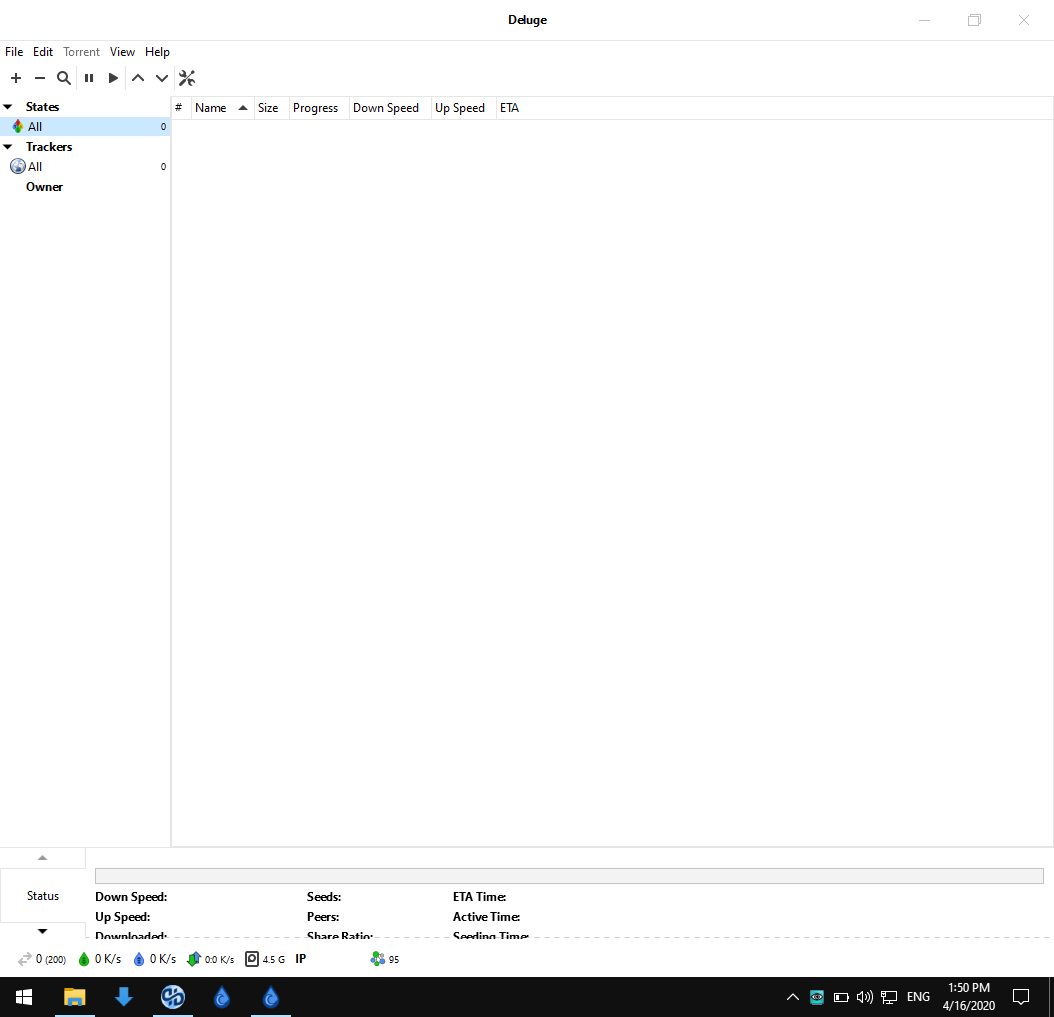Click the ENG language indicator
1054x1017 pixels.
coord(918,997)
